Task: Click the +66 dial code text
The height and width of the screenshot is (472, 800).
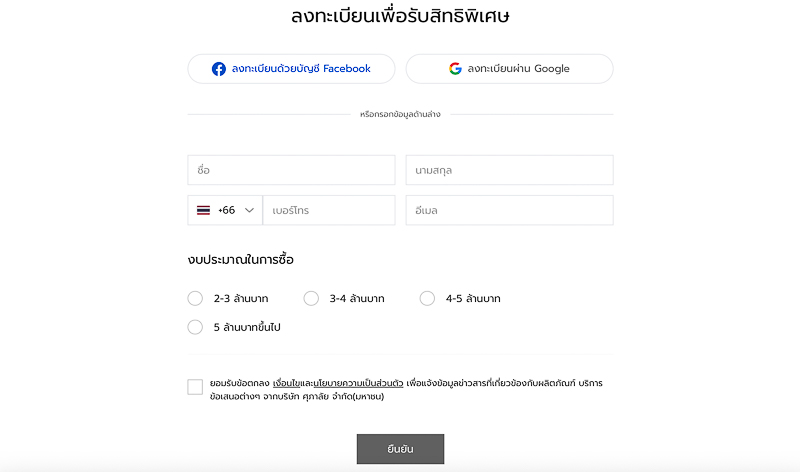Action: point(227,211)
